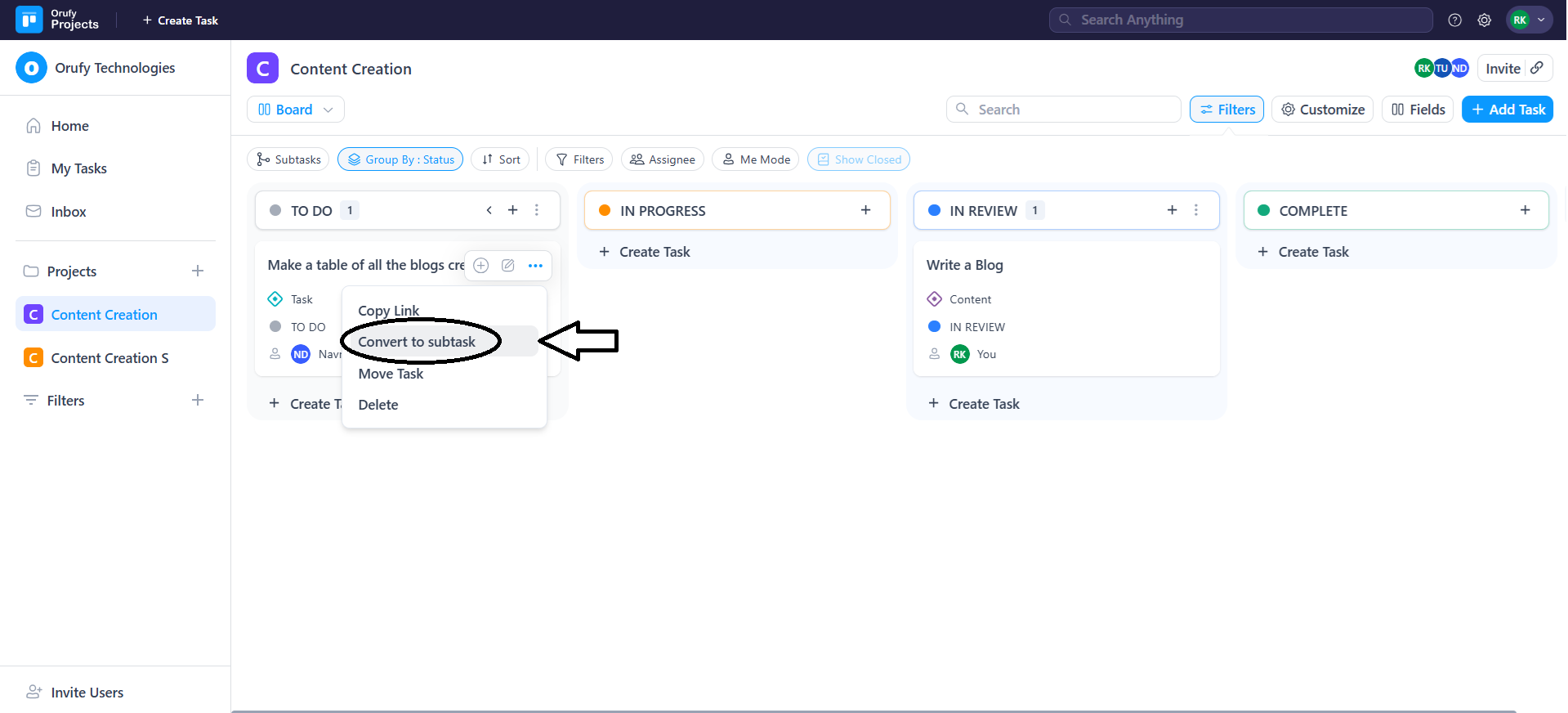Screen dimensions: 1568x713
Task: Click the blue Add Task button
Action: tap(1507, 110)
